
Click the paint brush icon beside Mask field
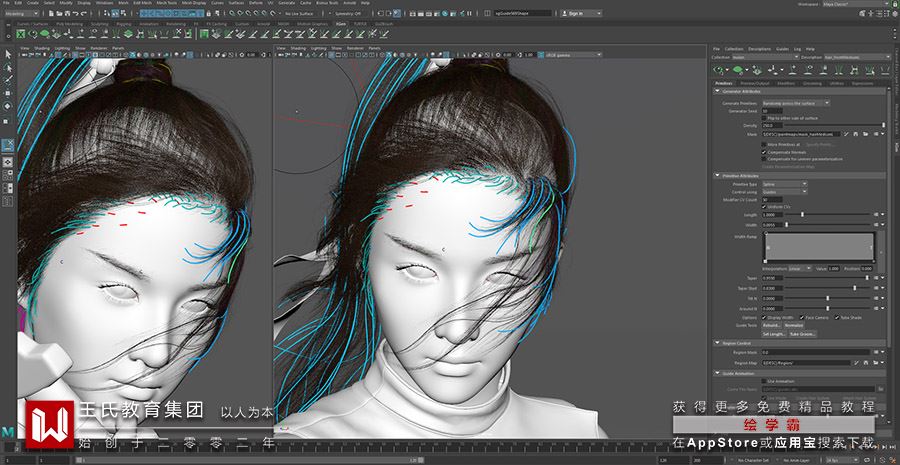846,134
